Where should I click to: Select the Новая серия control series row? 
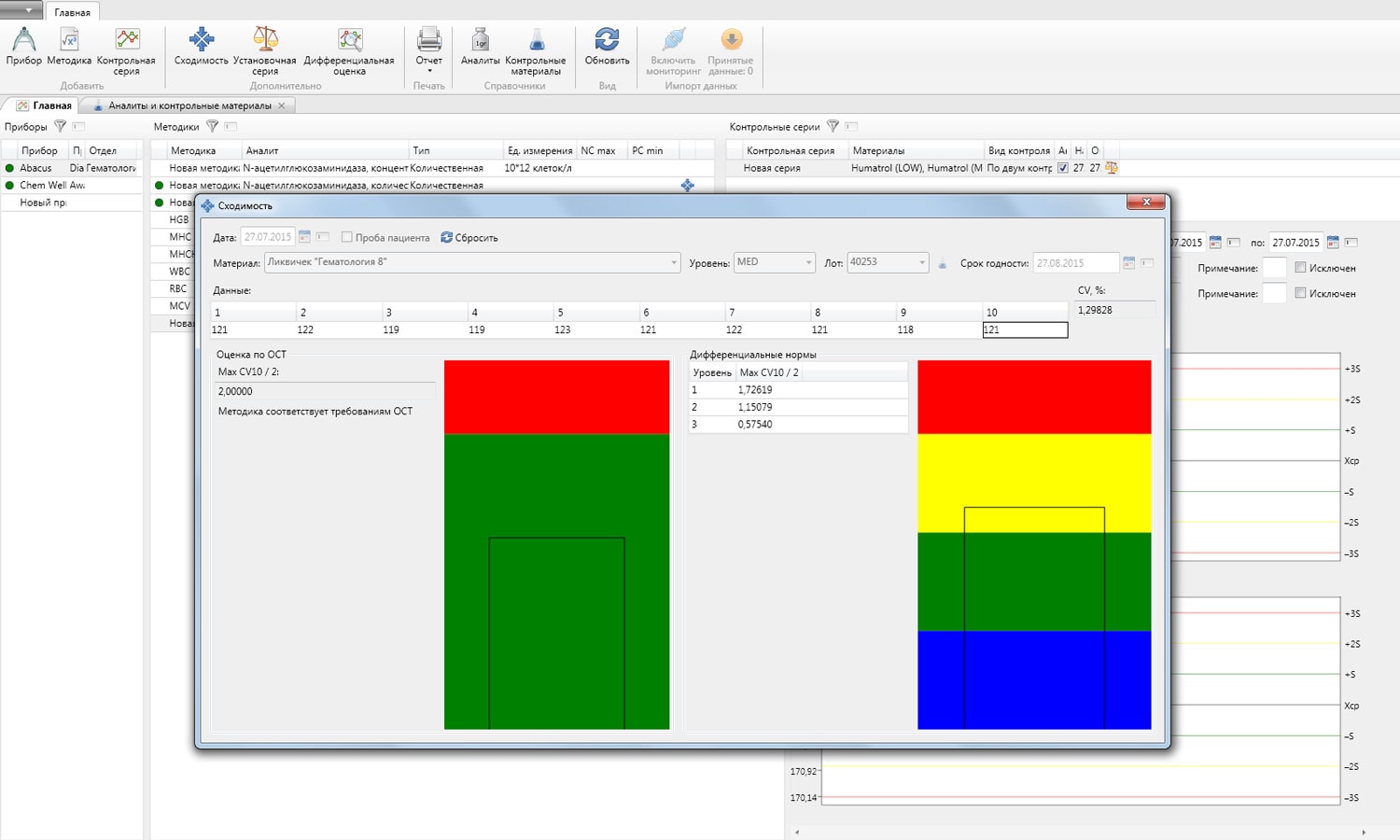tap(922, 168)
